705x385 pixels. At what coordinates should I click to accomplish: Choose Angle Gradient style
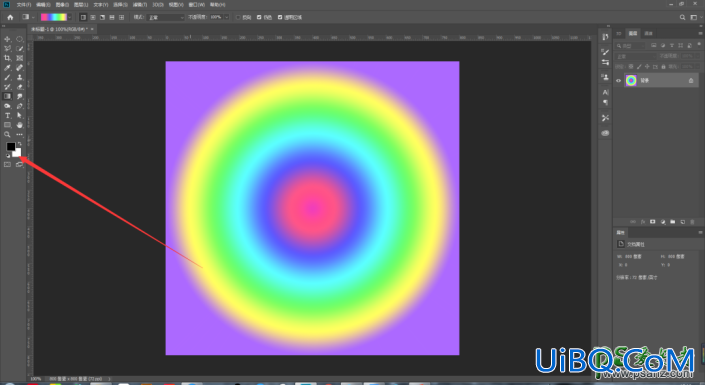[103, 17]
